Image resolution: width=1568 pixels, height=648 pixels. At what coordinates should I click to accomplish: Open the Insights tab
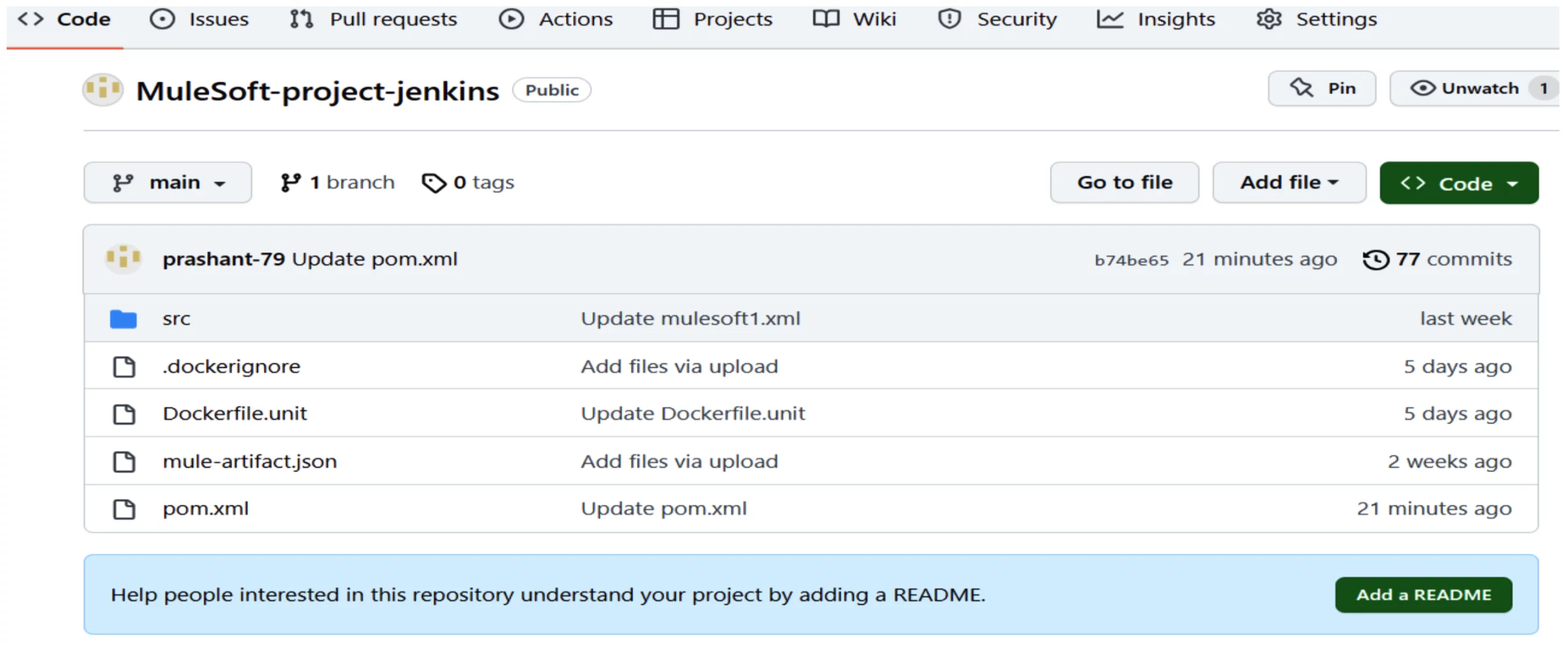point(1156,19)
